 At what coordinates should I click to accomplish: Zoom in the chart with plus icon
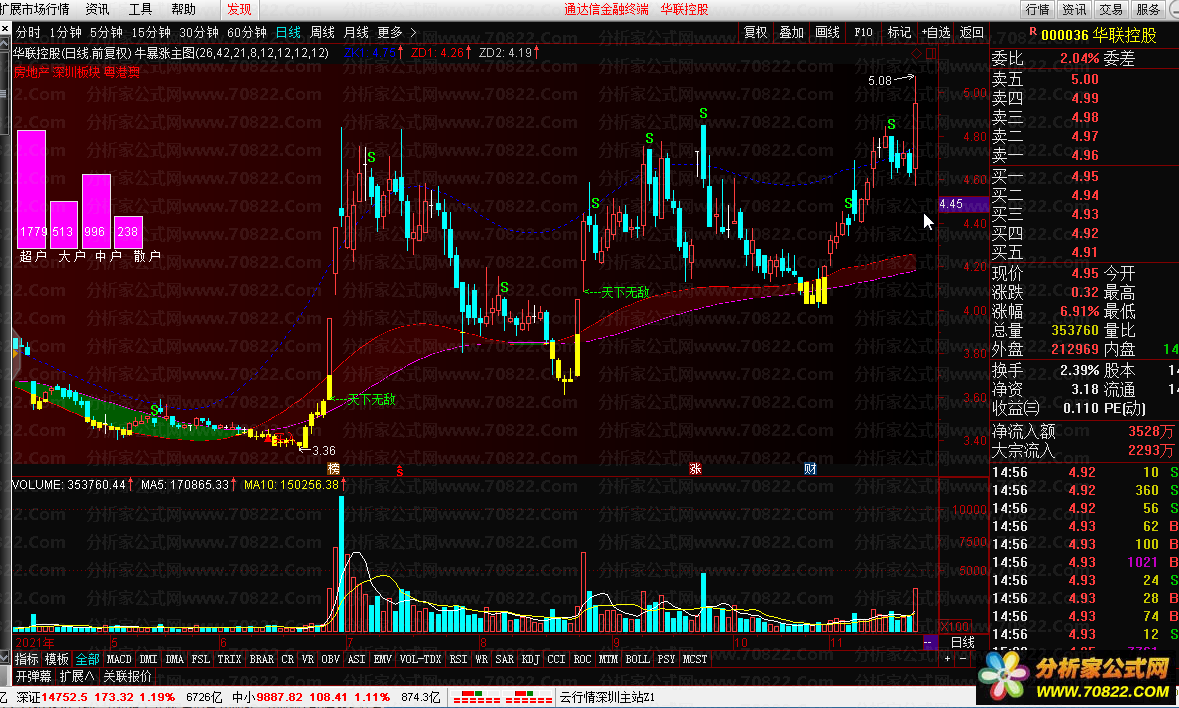[x=947, y=659]
